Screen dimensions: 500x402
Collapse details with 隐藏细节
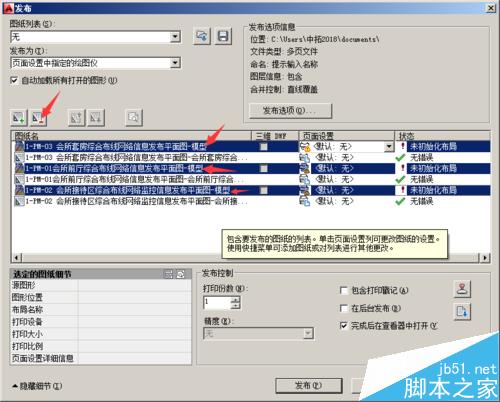click(37, 386)
